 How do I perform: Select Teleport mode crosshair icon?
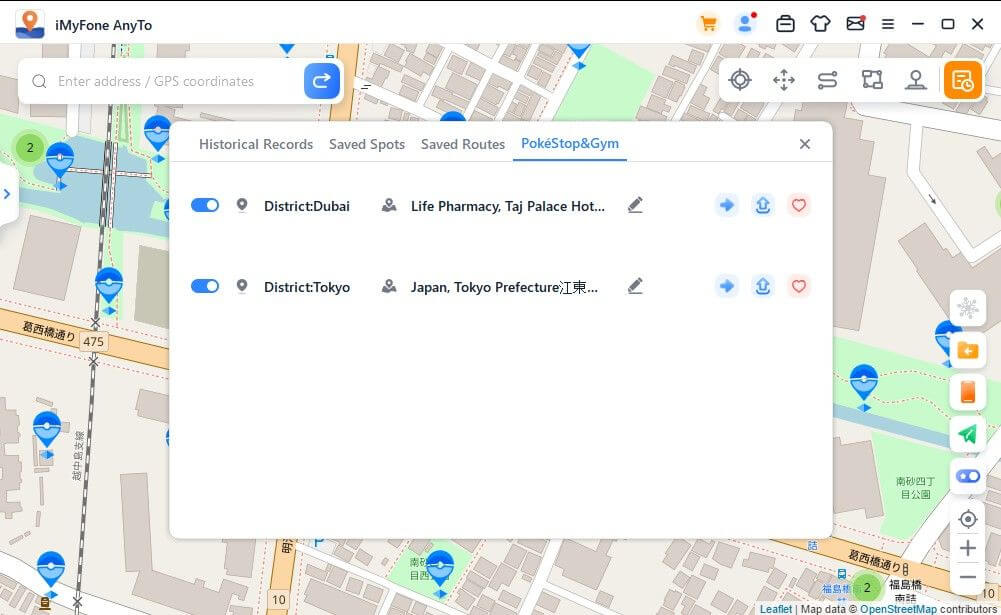[x=740, y=80]
